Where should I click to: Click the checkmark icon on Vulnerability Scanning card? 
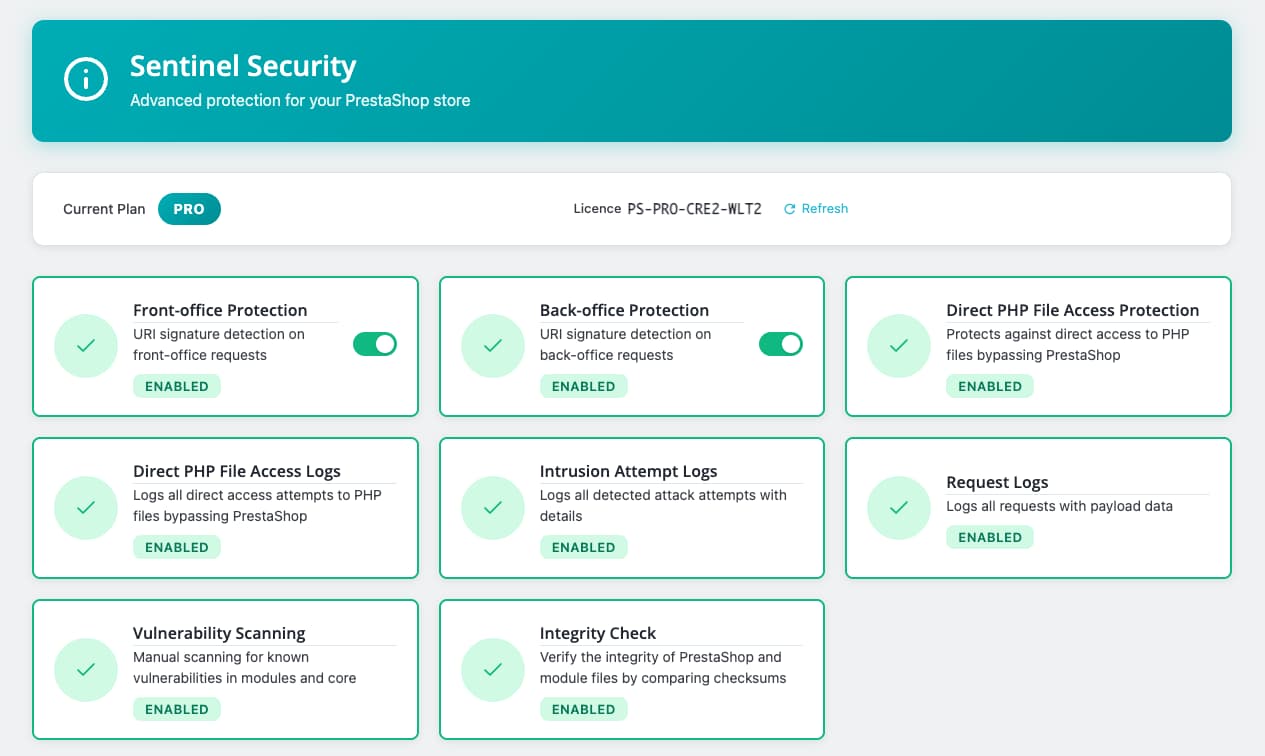click(x=85, y=669)
